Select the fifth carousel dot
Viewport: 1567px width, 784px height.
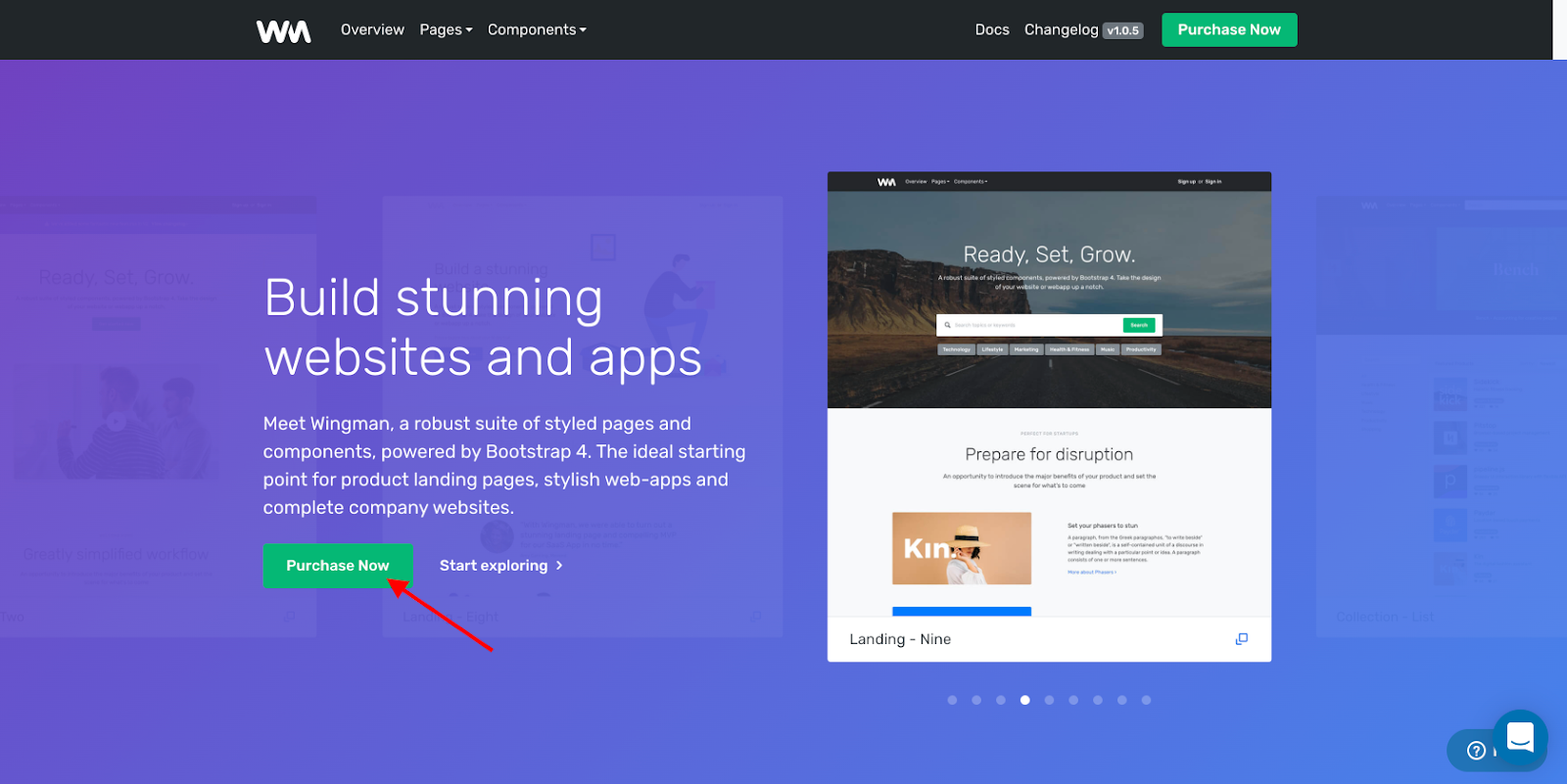(x=1049, y=700)
